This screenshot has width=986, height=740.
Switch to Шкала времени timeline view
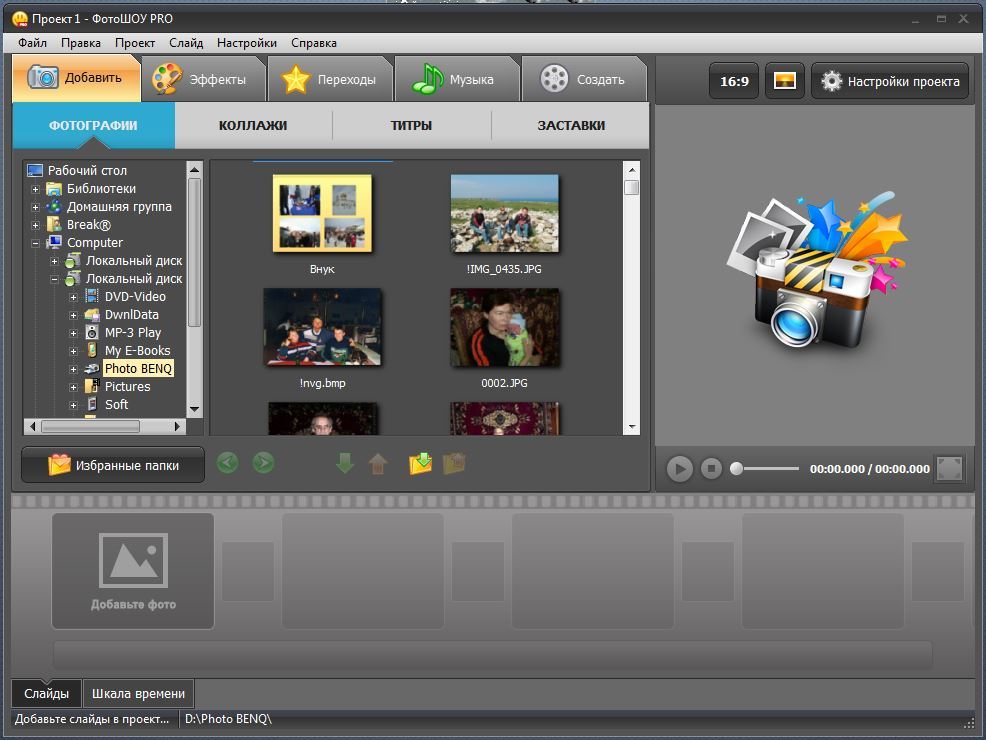click(x=138, y=693)
